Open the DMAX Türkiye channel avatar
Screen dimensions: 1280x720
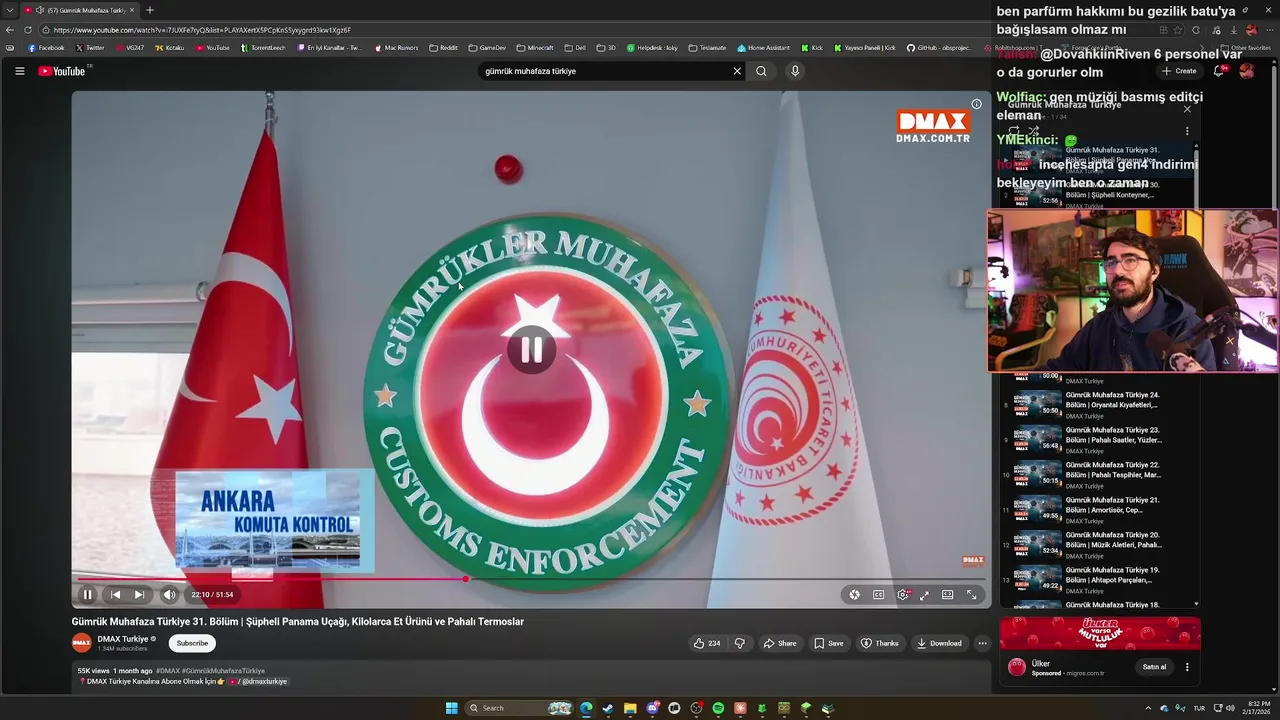[x=82, y=643]
